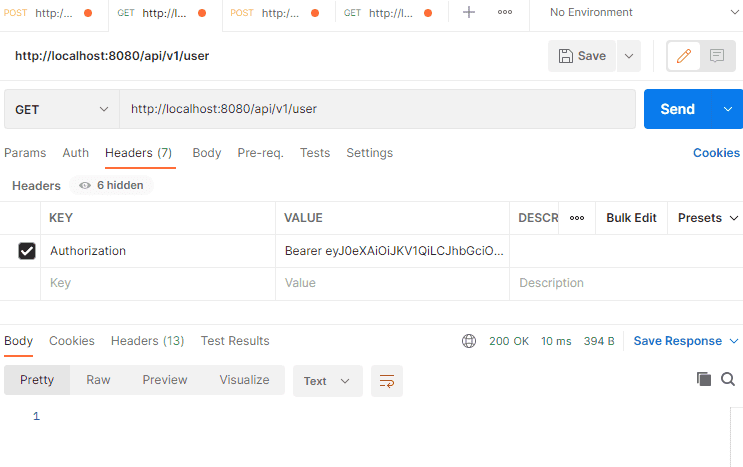Click the network globe icon
This screenshot has height=467, width=743.
(469, 341)
